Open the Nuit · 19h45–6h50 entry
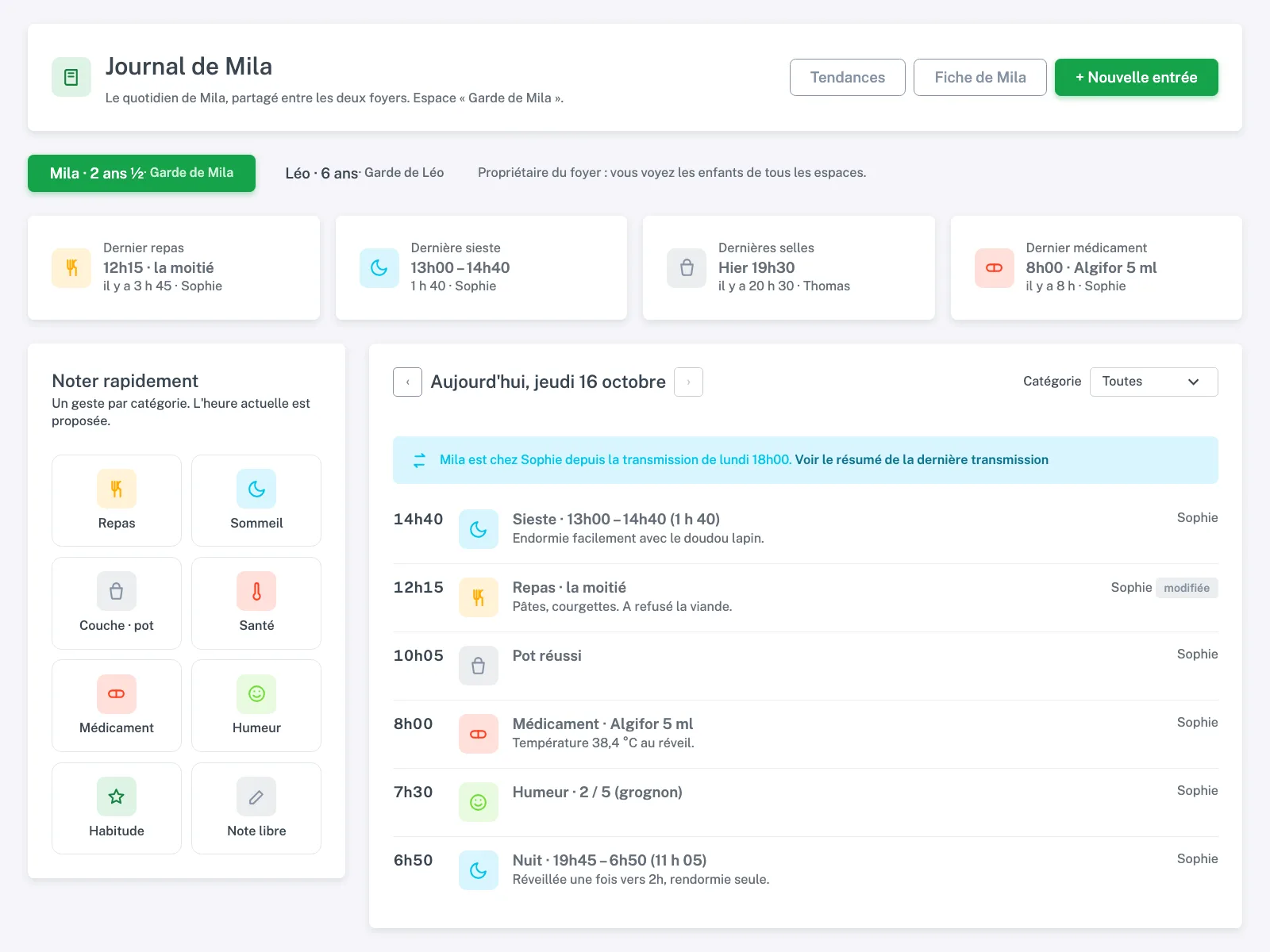This screenshot has height=952, width=1270. coord(806,870)
